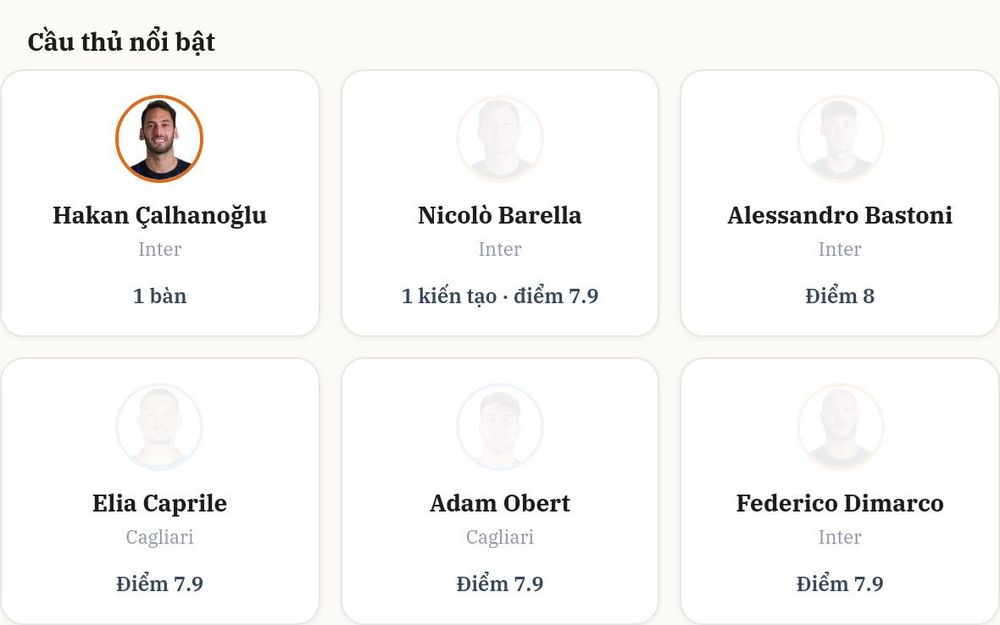The width and height of the screenshot is (1000, 625).
Task: Click Alessandro Bastoni's faded avatar
Action: pyautogui.click(x=840, y=138)
